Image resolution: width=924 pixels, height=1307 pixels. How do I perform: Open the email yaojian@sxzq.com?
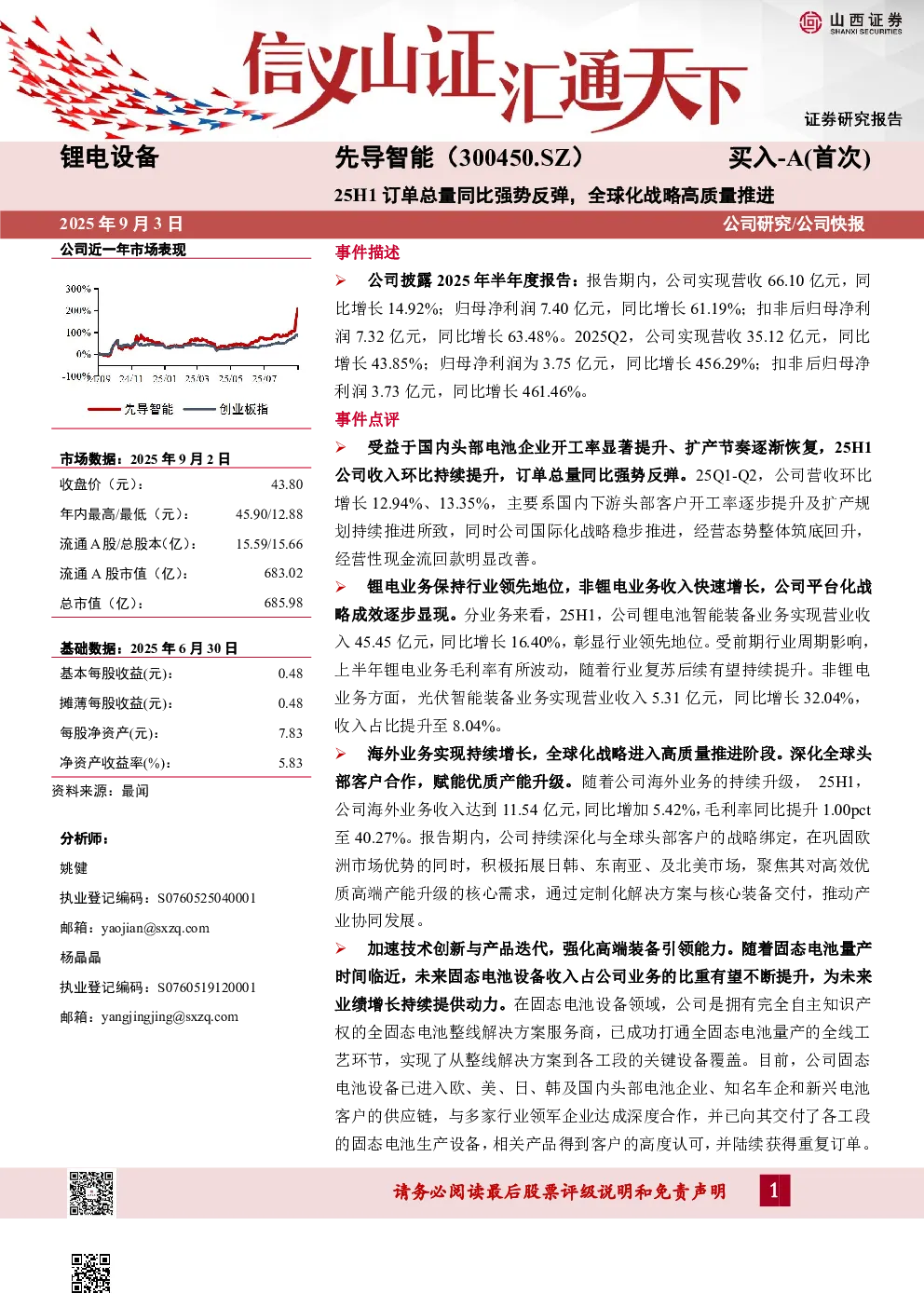pos(155,928)
